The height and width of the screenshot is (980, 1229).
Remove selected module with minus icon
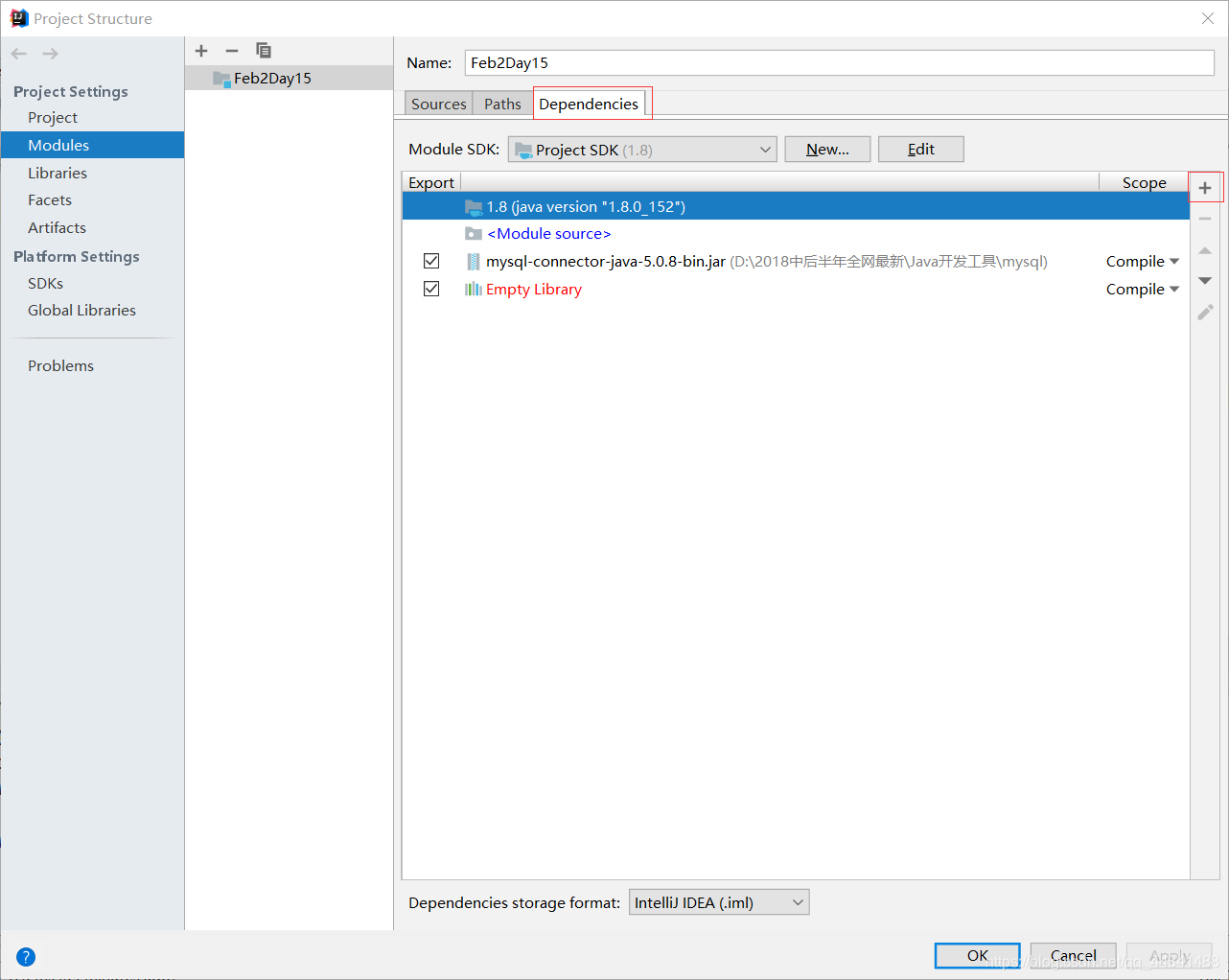click(x=232, y=51)
